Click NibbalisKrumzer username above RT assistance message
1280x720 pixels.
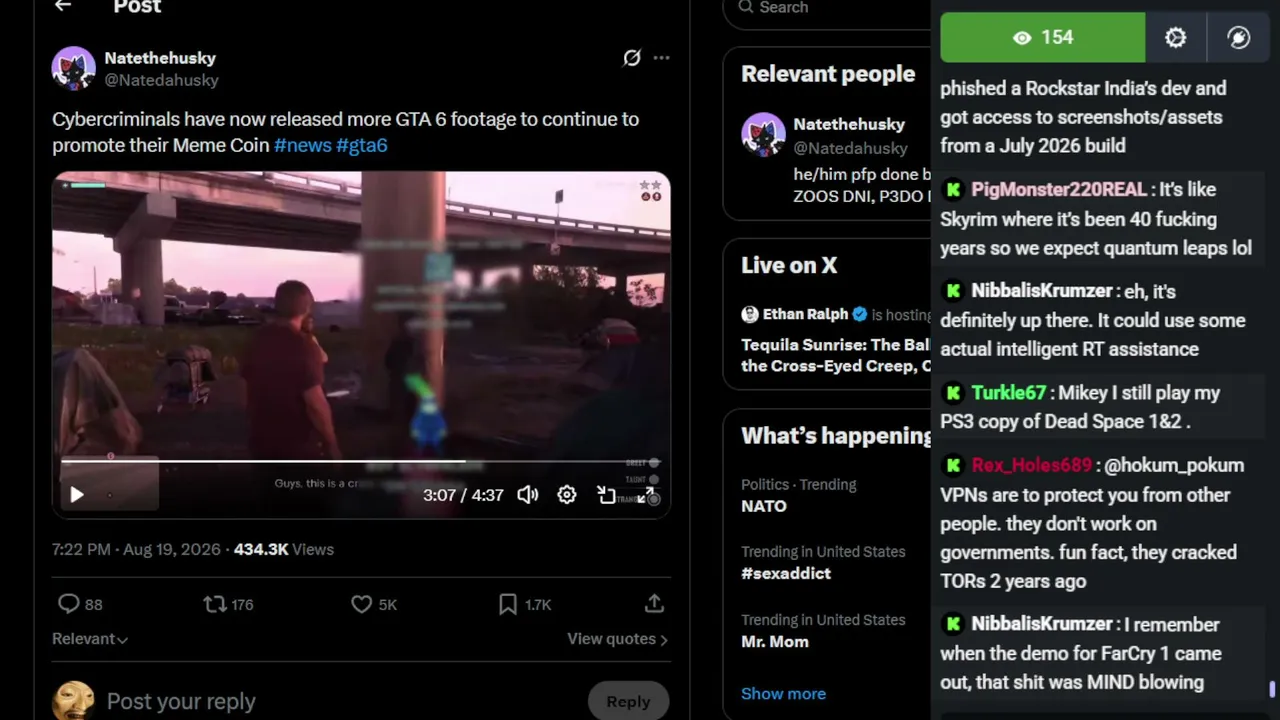(1041, 291)
